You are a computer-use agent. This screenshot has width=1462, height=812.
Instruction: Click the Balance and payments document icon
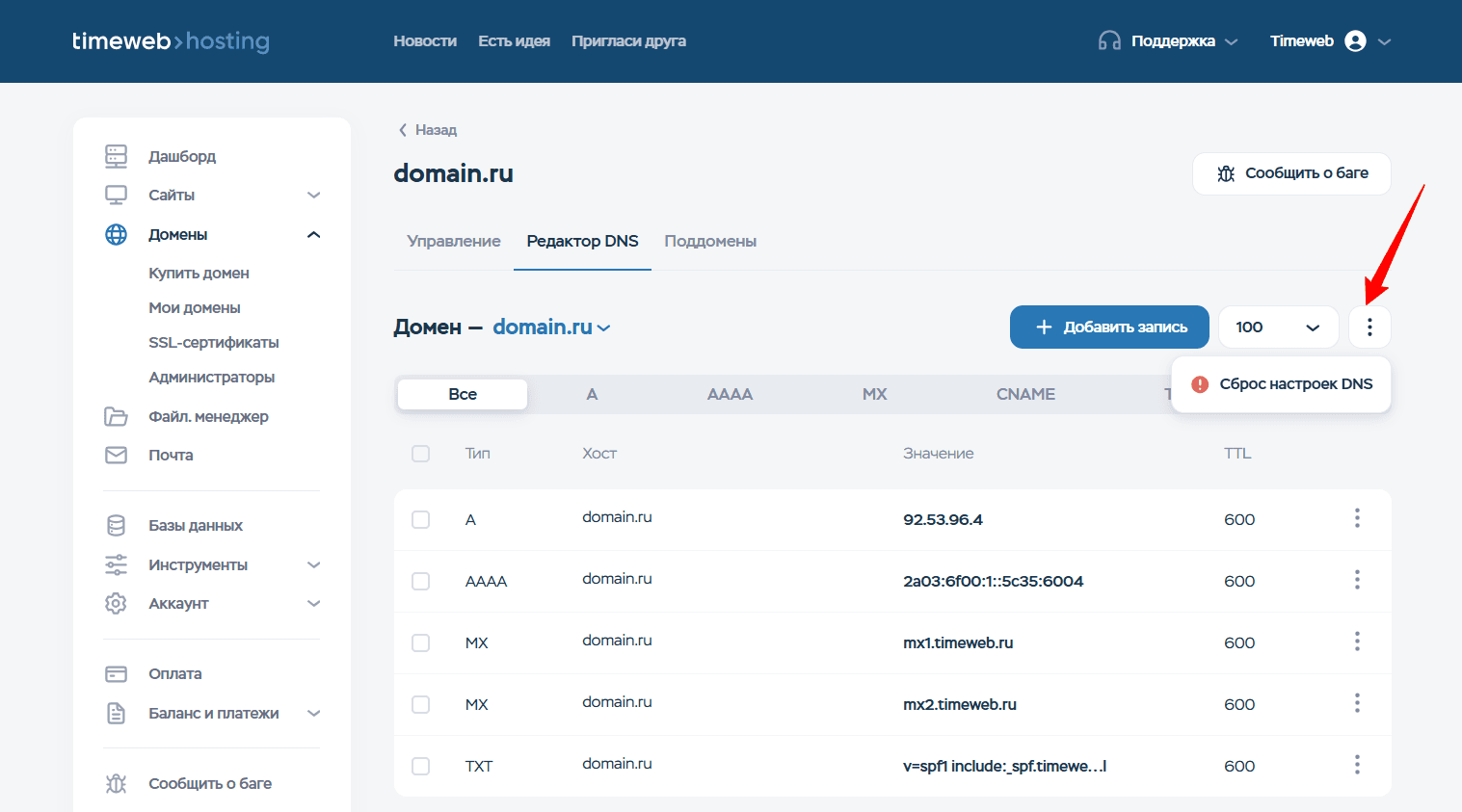[x=116, y=713]
